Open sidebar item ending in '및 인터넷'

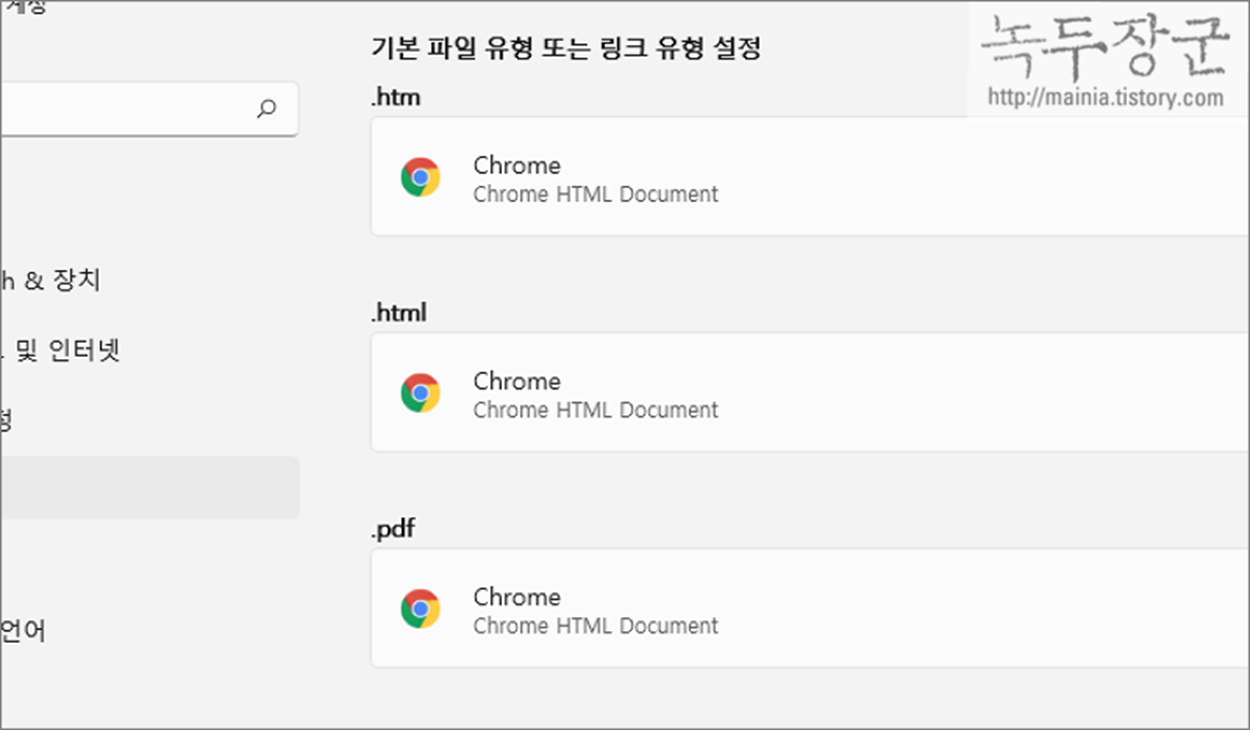click(60, 350)
